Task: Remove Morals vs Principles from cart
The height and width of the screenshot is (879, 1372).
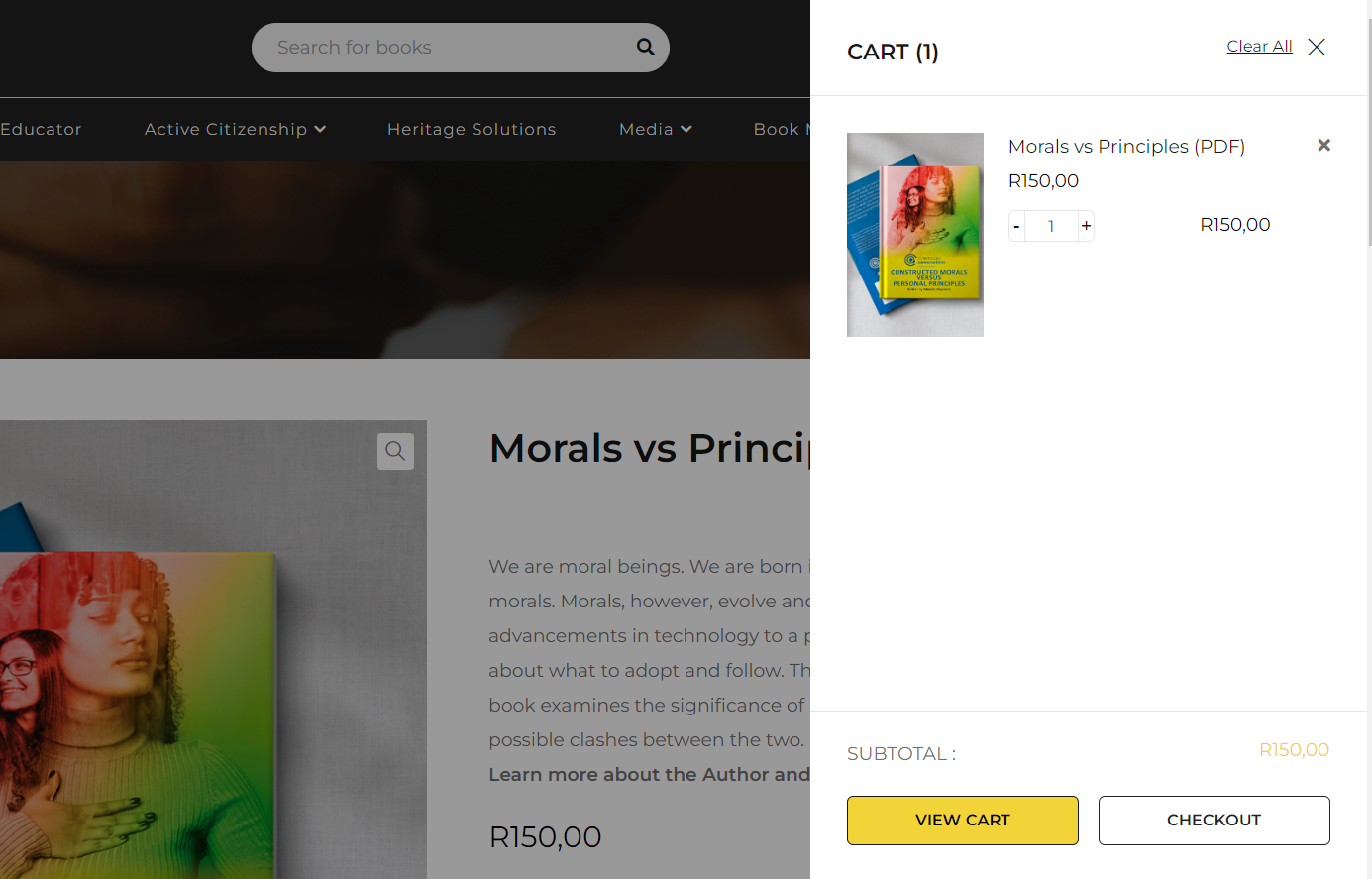Action: click(1323, 146)
